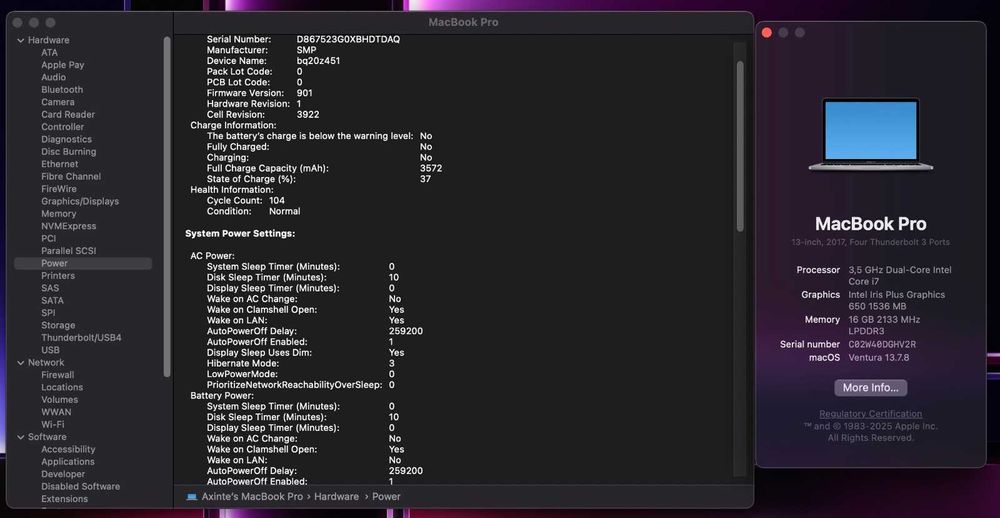Select Volumes under Network
Viewport: 1000px width, 518px height.
pos(59,400)
